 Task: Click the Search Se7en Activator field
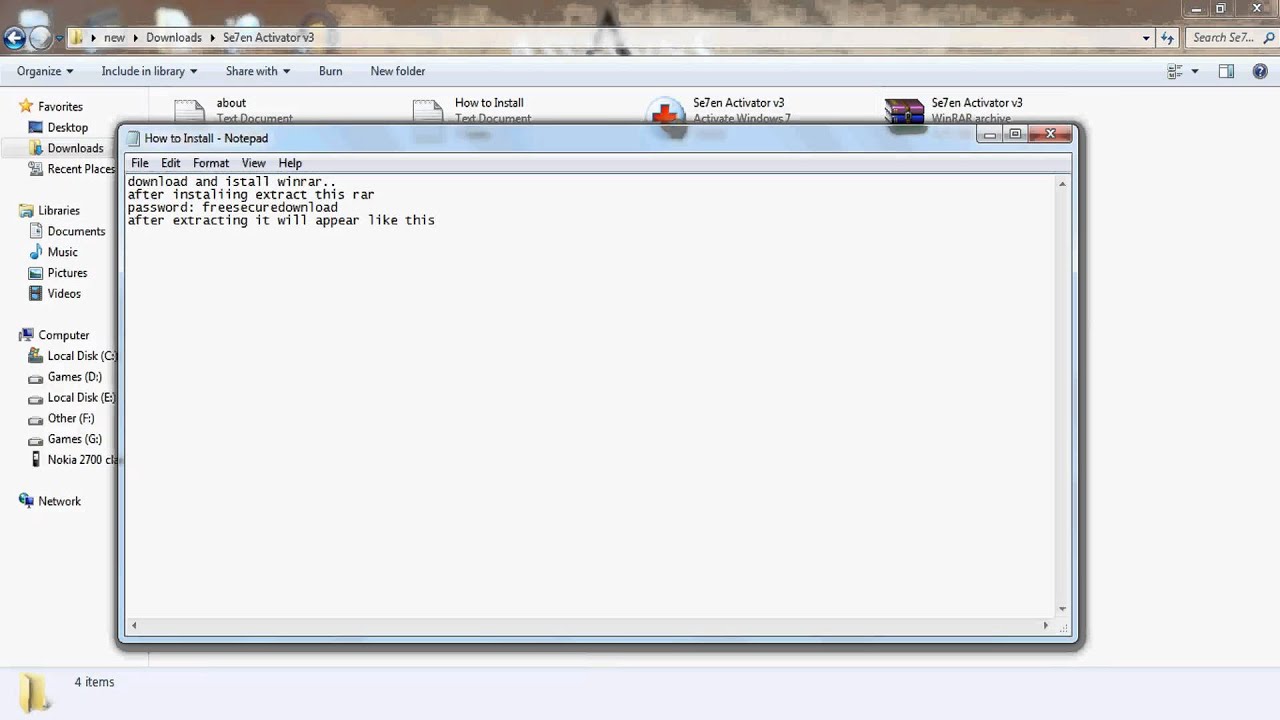point(1230,38)
